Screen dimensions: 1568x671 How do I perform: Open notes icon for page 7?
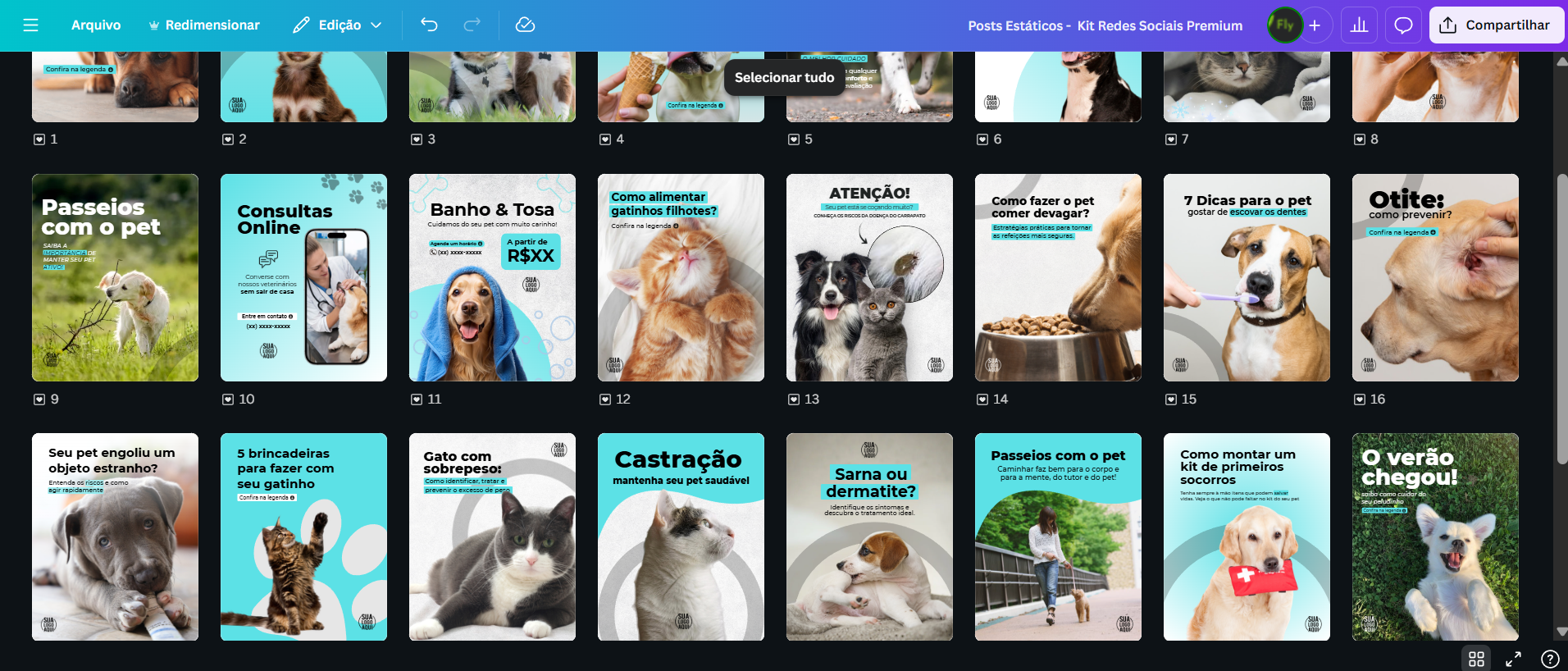click(1171, 139)
